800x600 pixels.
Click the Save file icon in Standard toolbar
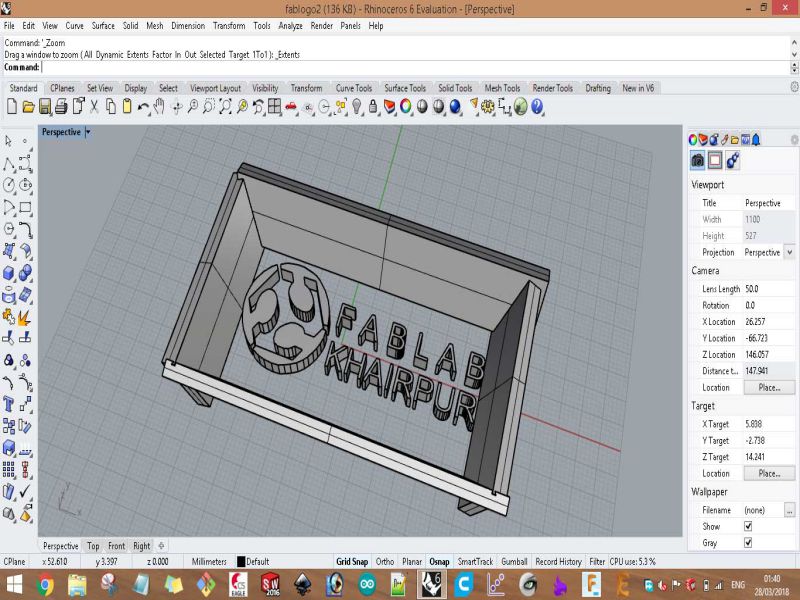(45, 106)
